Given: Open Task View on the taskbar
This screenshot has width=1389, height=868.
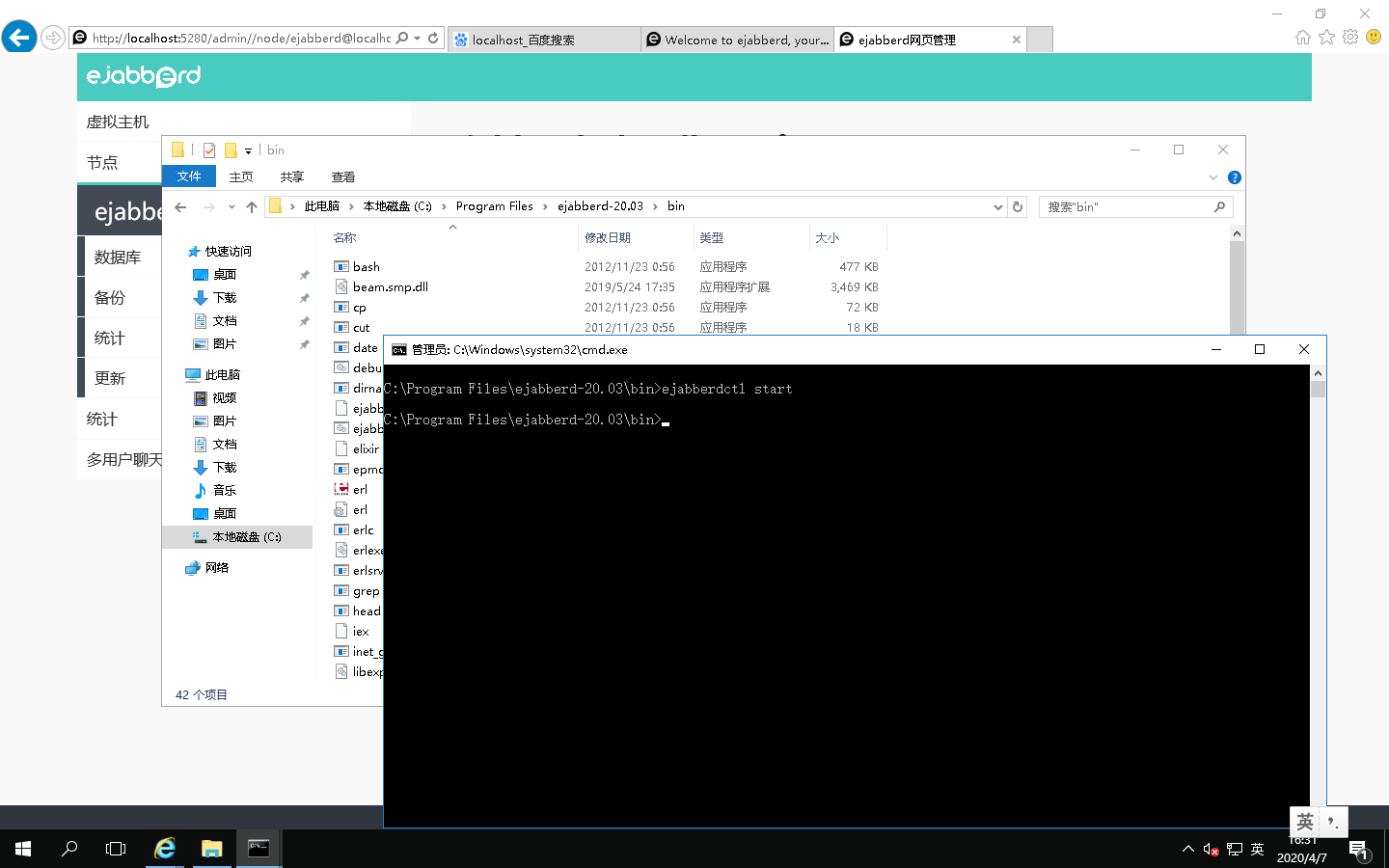Looking at the screenshot, I should pos(115,849).
